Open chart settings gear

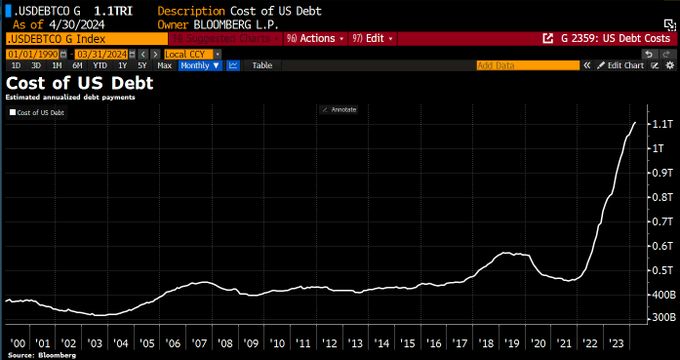click(x=670, y=65)
